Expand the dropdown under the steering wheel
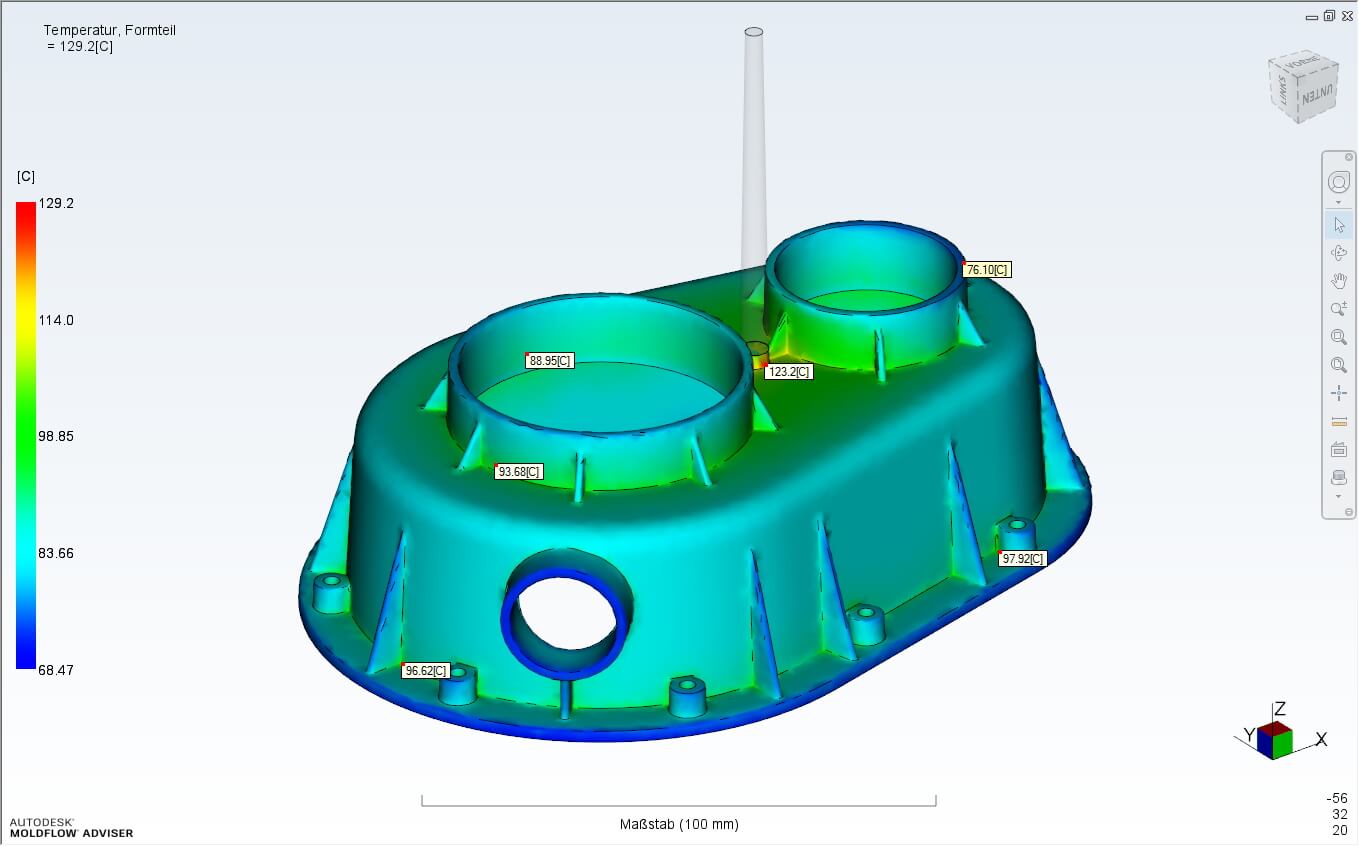Screen dimensions: 1359x846 click(x=1338, y=203)
